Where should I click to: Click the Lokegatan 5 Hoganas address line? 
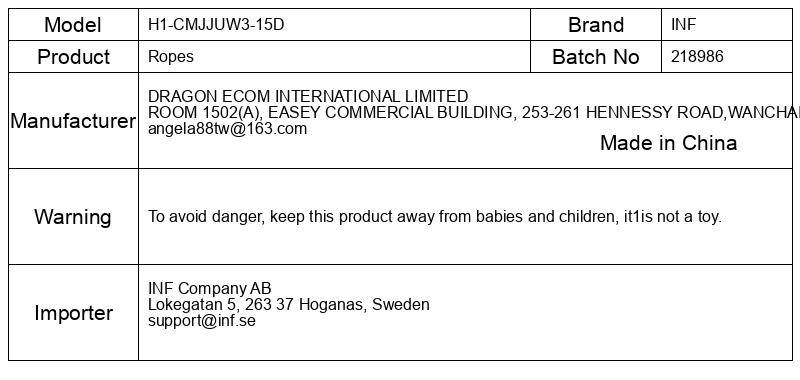coord(289,305)
